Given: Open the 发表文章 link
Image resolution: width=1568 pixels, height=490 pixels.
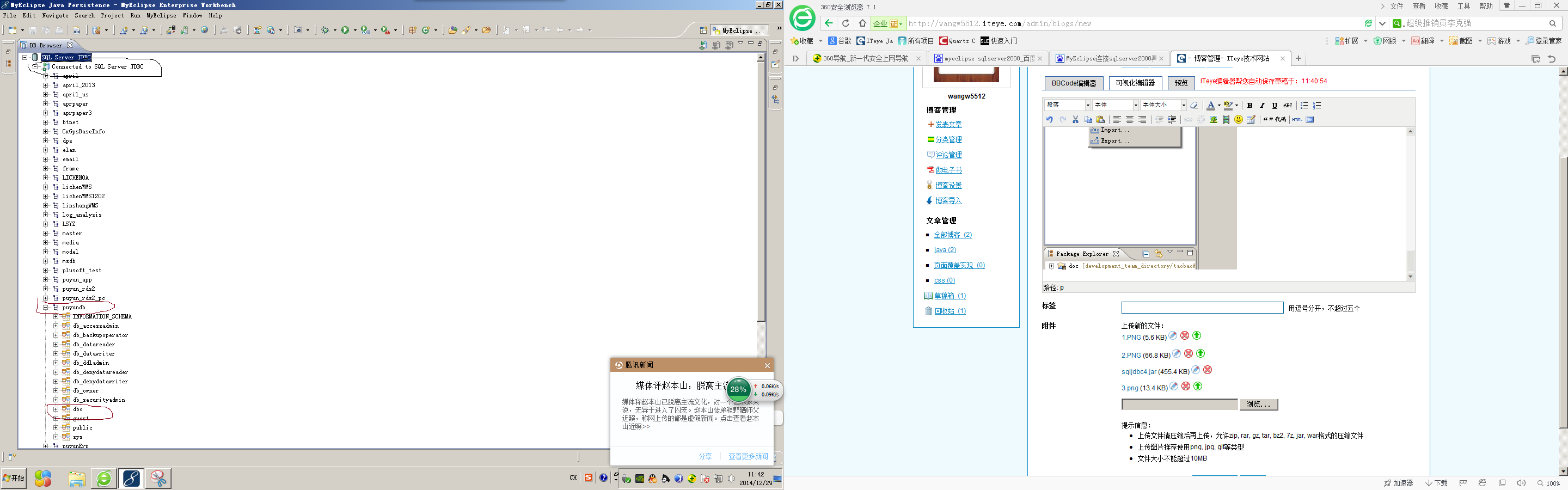Looking at the screenshot, I should (x=948, y=124).
